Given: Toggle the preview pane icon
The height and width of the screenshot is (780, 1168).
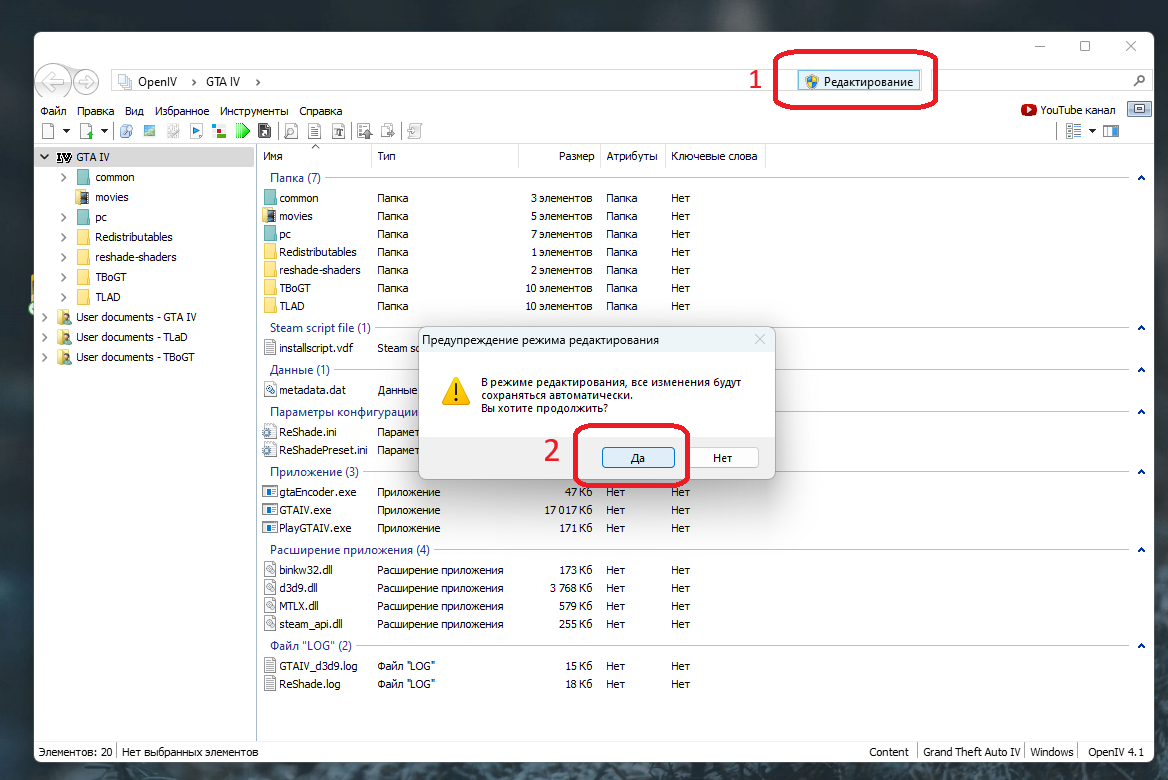Looking at the screenshot, I should 1111,131.
